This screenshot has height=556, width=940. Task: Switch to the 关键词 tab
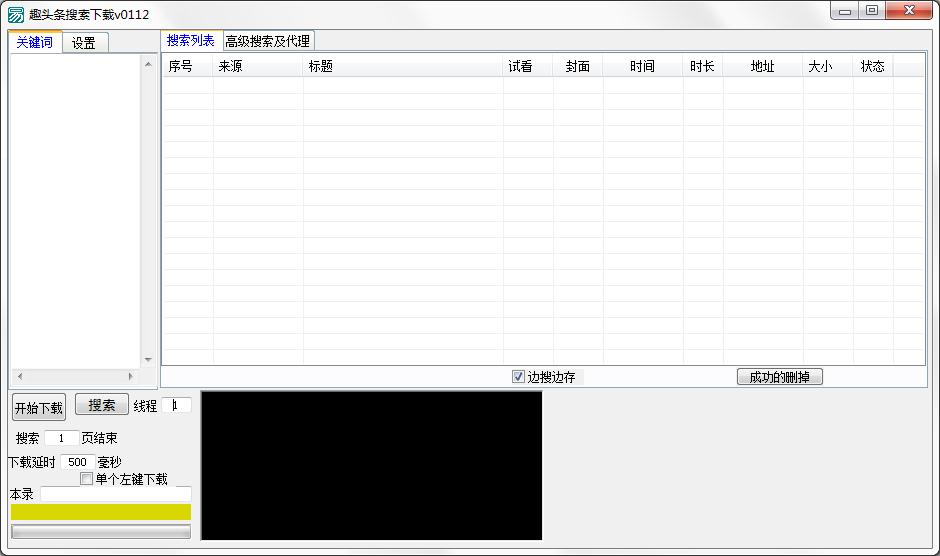click(x=35, y=42)
